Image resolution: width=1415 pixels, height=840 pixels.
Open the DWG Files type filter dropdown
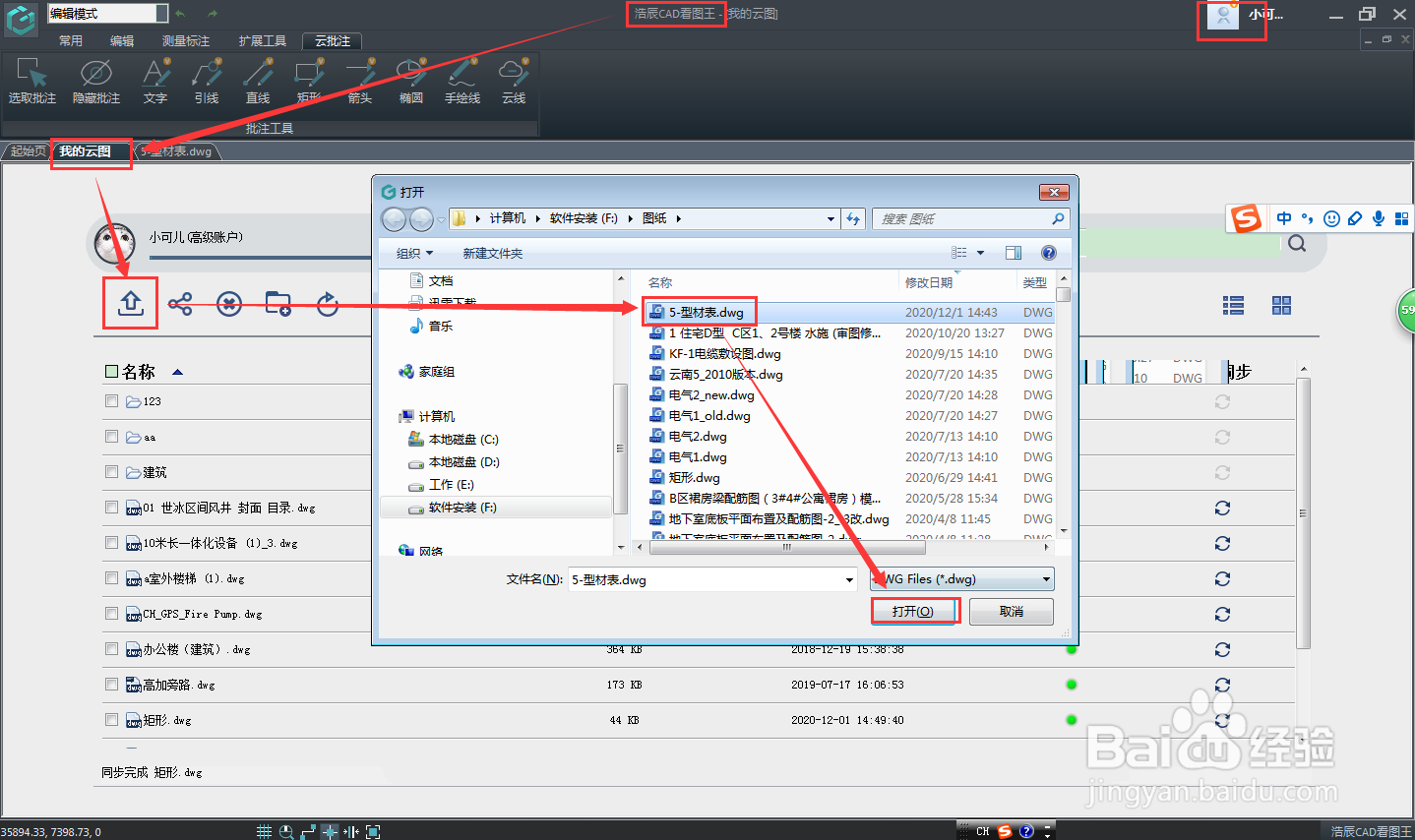pos(962,579)
